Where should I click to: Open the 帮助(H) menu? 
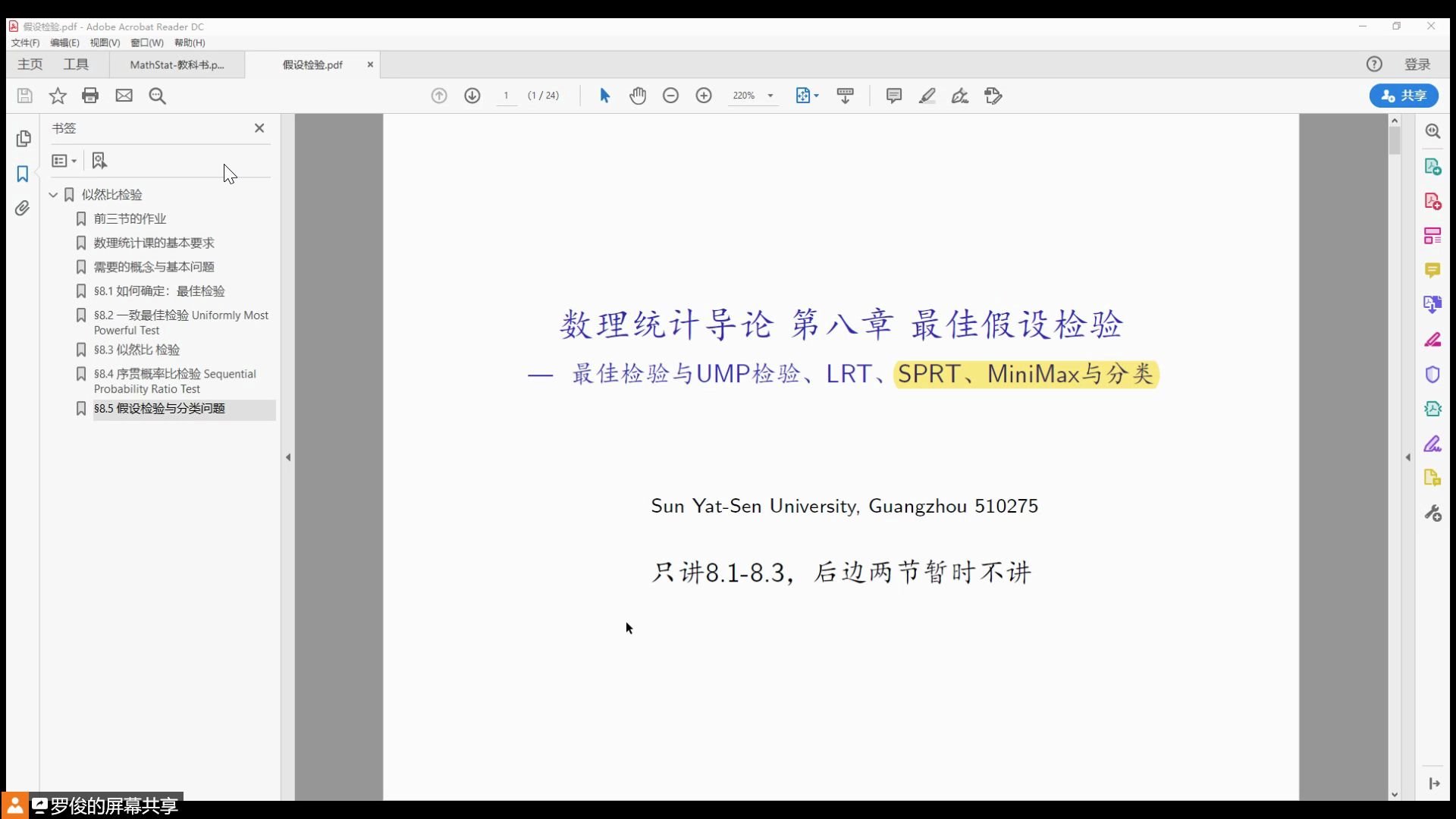[190, 42]
